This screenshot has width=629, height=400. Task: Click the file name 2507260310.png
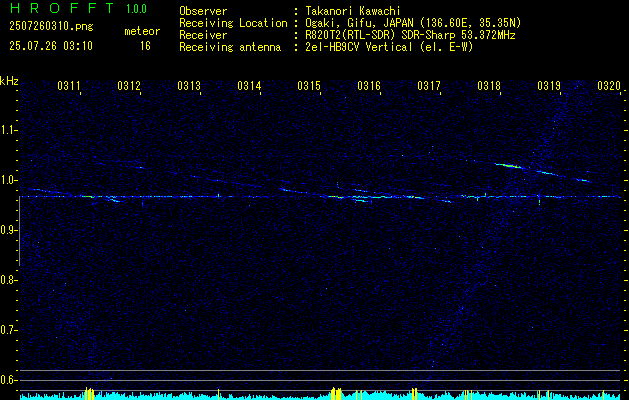click(51, 26)
